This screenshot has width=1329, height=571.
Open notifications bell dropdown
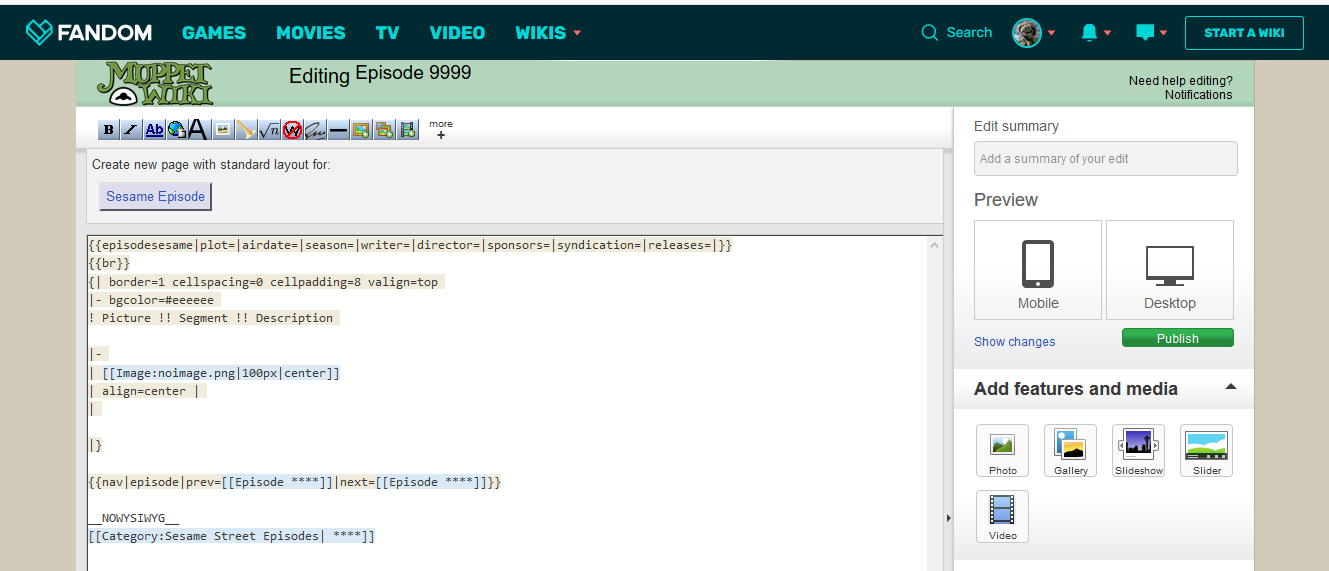click(1096, 33)
